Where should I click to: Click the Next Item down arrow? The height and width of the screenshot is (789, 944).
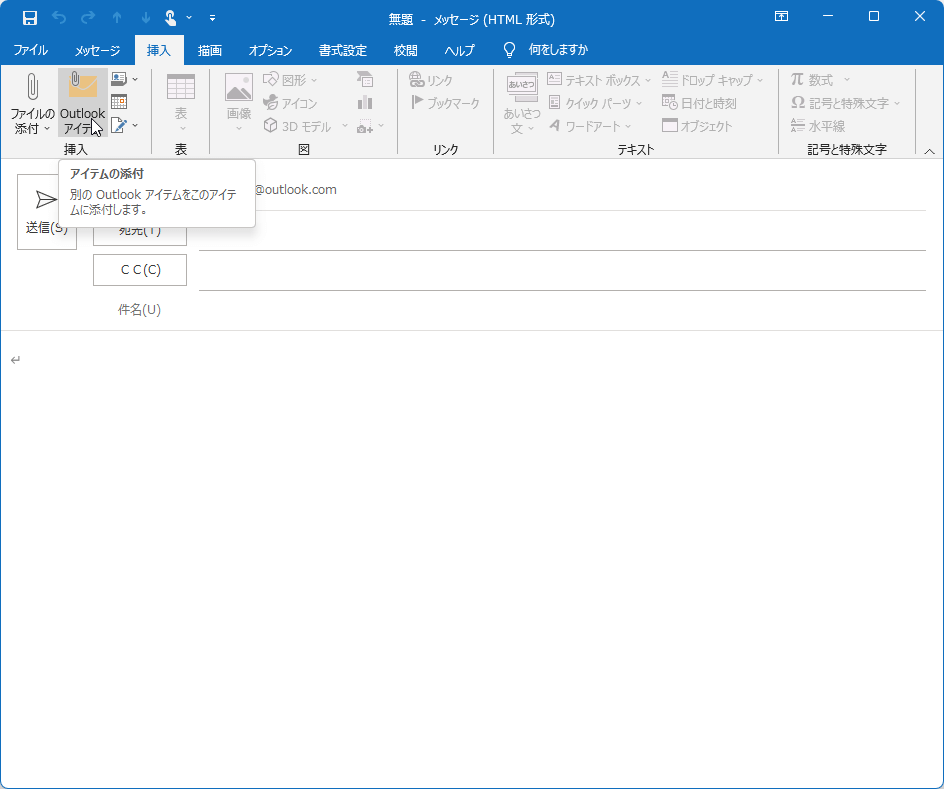tap(145, 18)
